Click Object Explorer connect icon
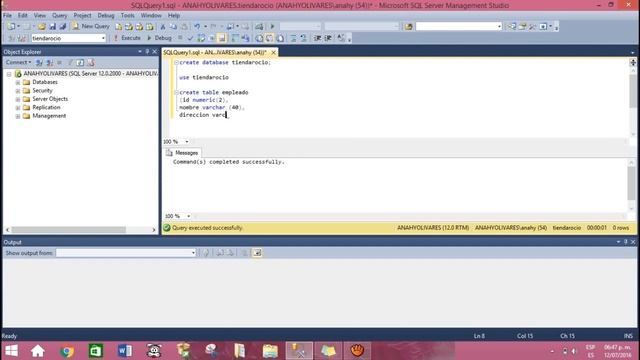The width and height of the screenshot is (640, 360). 39,62
